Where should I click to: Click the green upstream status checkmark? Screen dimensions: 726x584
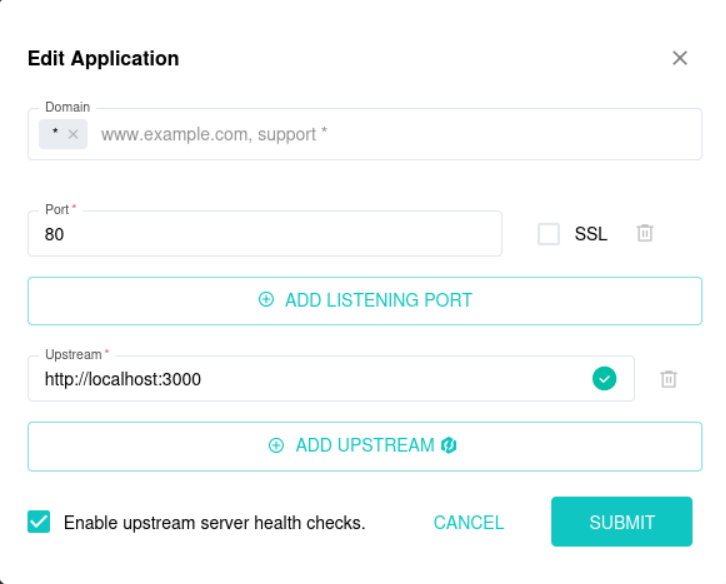coord(604,378)
